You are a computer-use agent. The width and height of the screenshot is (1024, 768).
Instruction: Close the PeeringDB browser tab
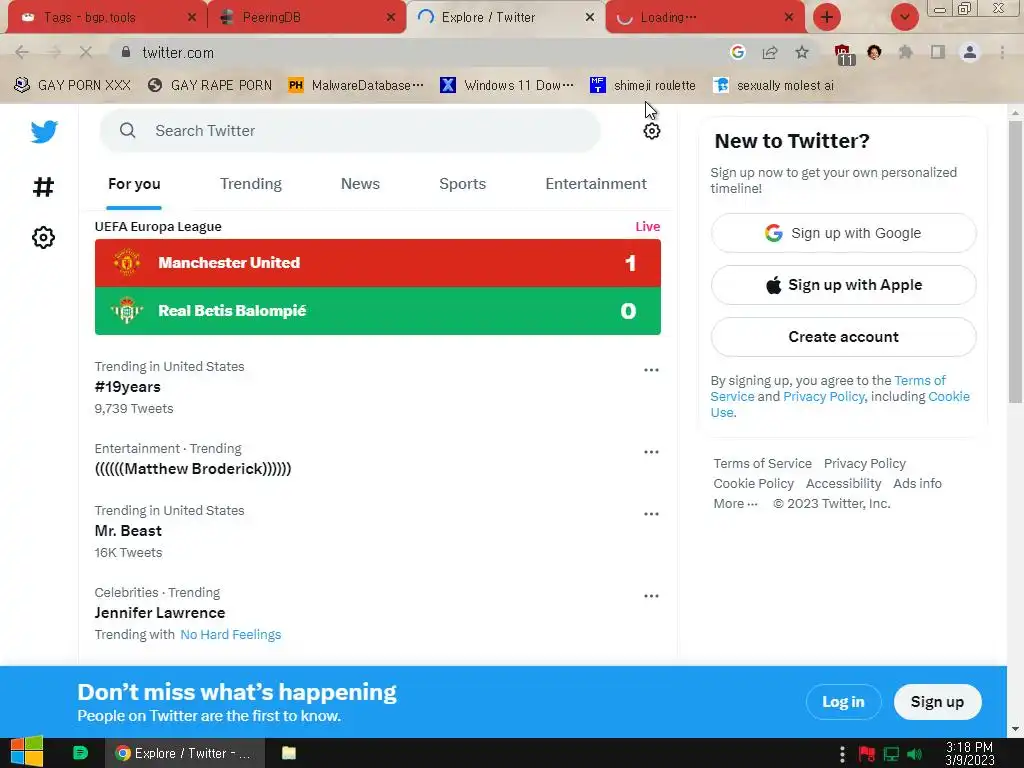391,17
